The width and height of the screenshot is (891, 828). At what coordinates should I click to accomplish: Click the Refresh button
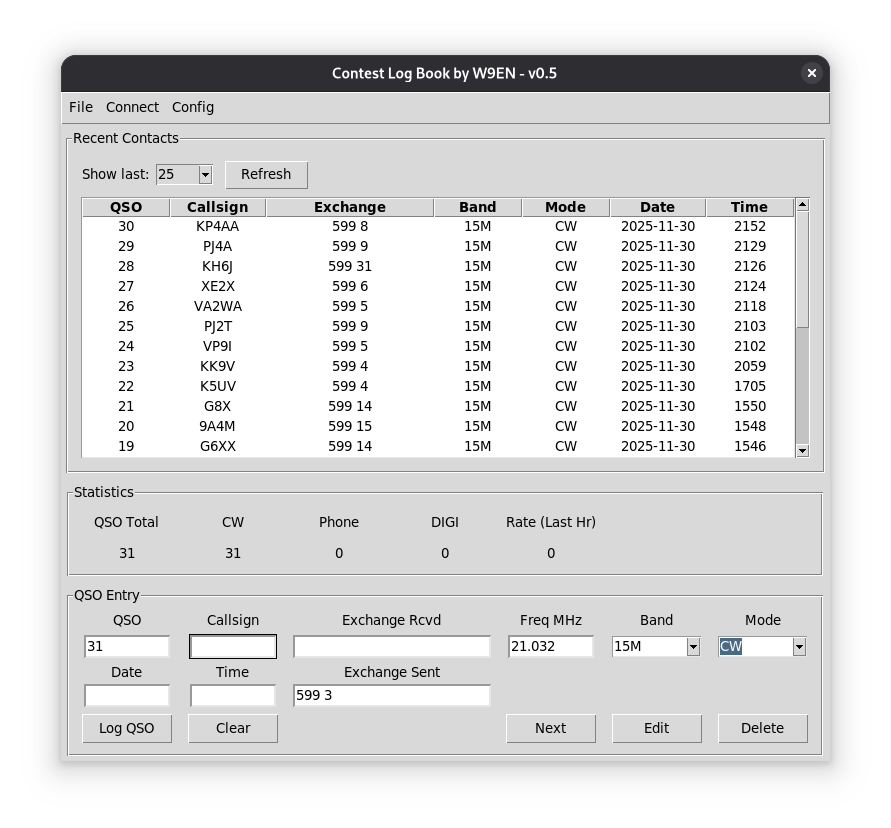266,174
